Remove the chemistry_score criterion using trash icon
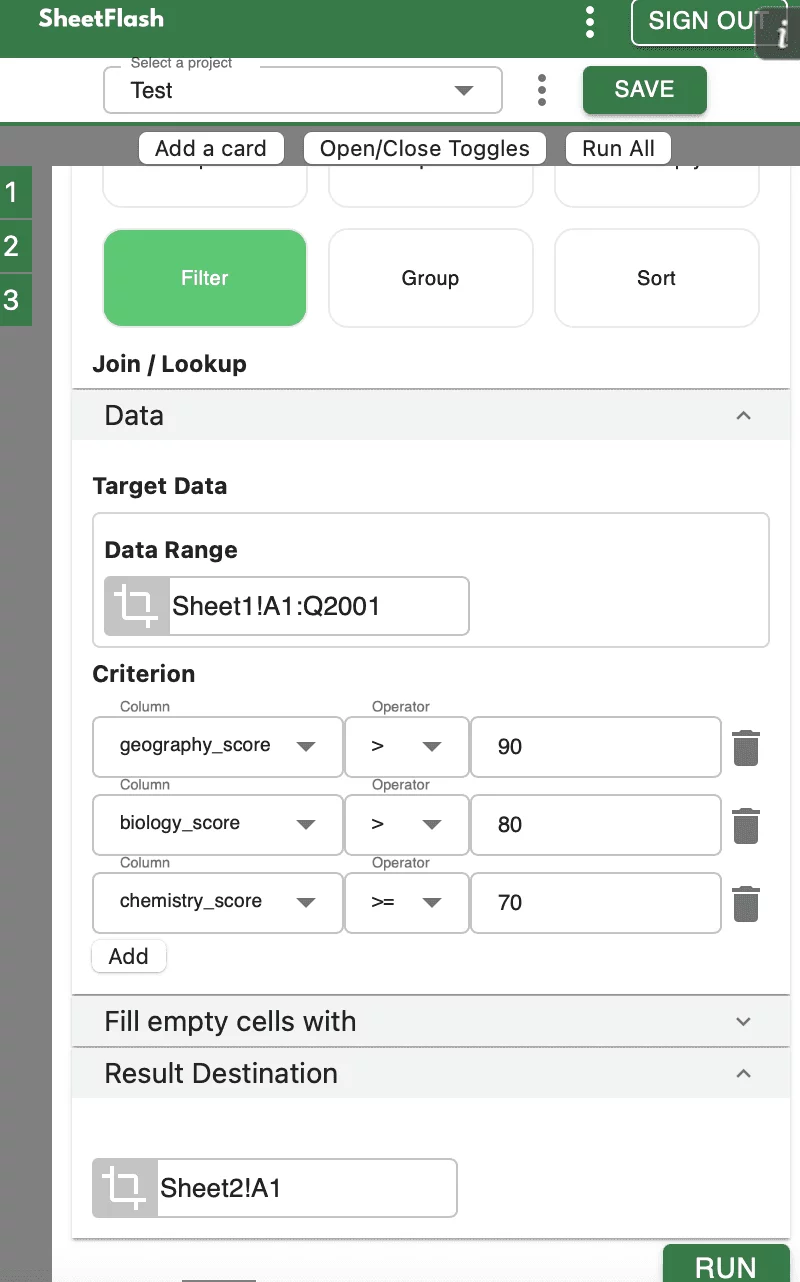The image size is (800, 1282). pos(746,903)
